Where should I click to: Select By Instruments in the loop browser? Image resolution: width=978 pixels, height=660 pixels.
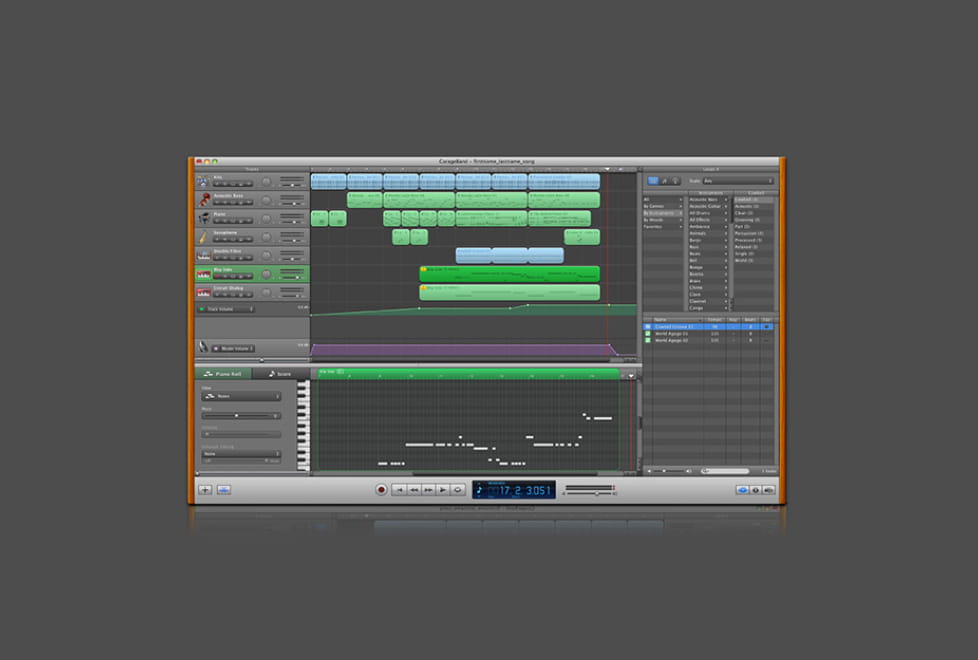coord(662,213)
